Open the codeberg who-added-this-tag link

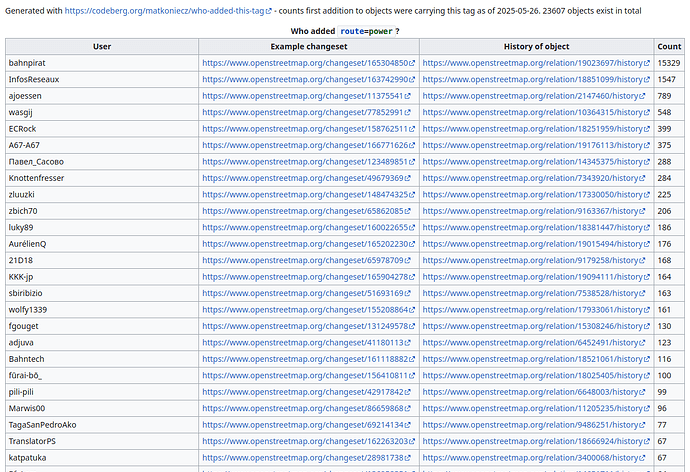[168, 11]
